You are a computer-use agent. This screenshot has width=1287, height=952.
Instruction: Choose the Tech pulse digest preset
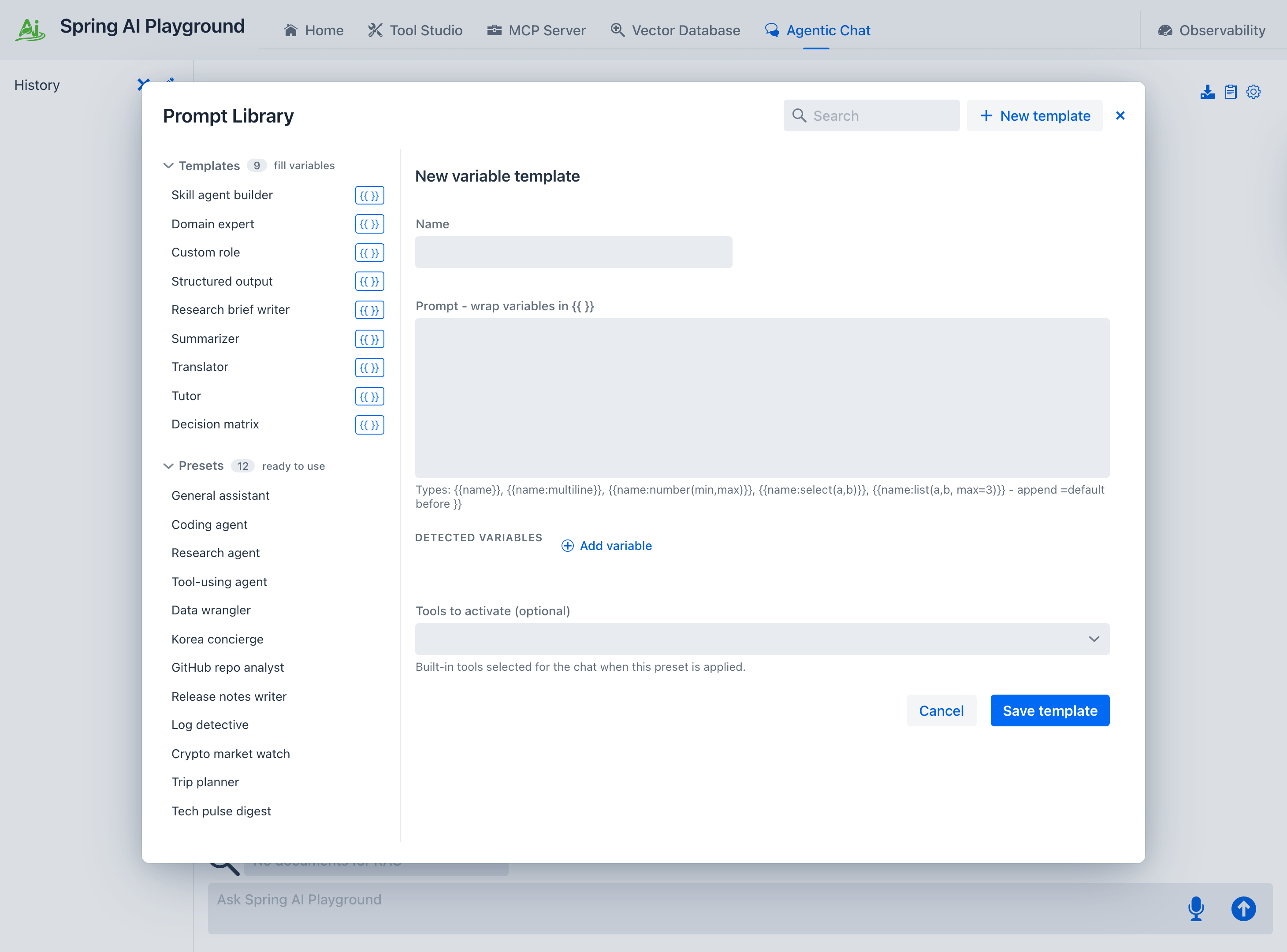[221, 811]
